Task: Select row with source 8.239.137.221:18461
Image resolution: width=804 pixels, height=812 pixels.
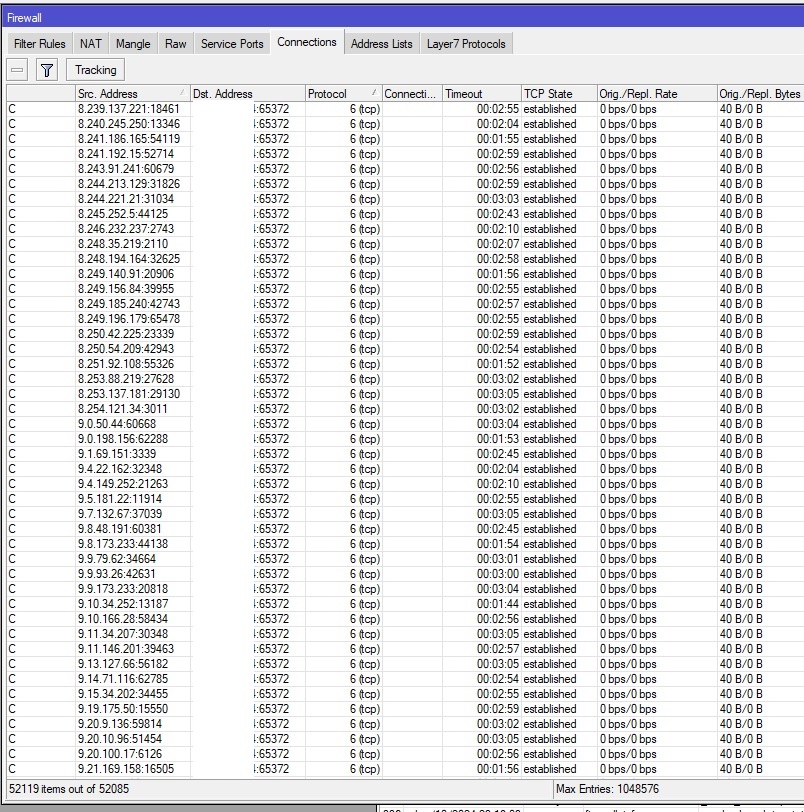Action: (405, 109)
